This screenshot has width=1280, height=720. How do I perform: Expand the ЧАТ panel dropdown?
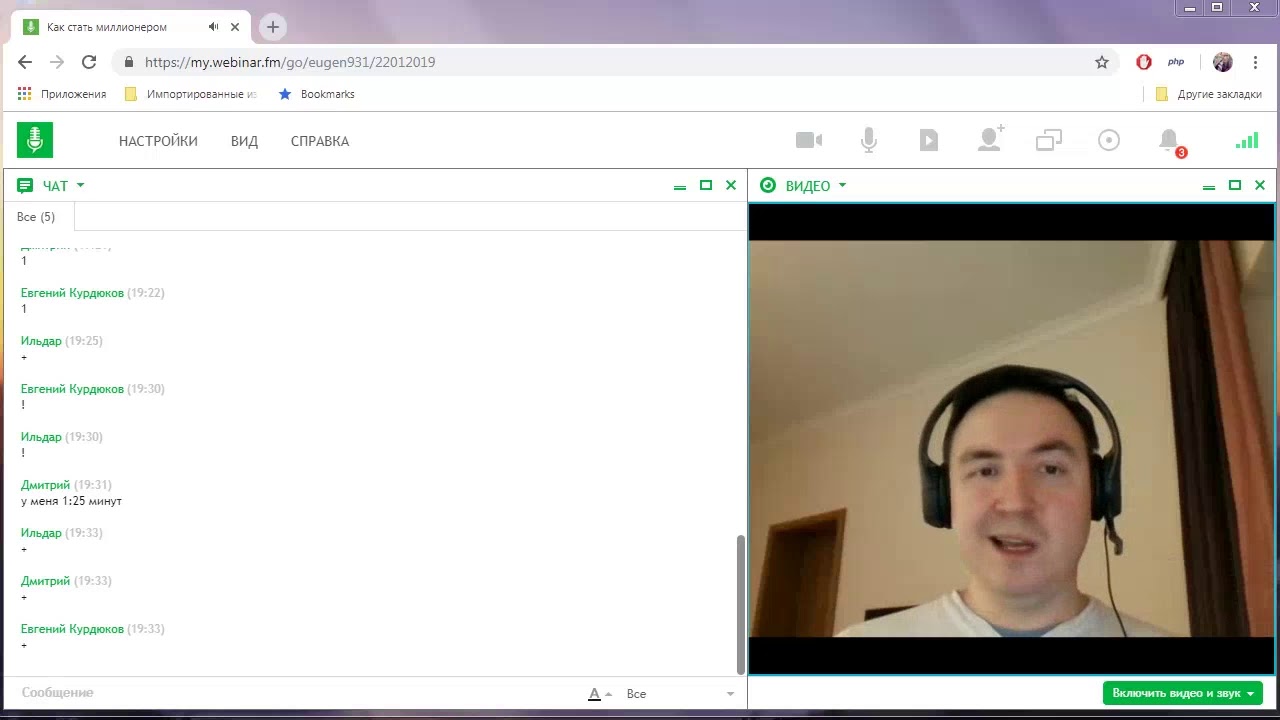pyautogui.click(x=80, y=185)
